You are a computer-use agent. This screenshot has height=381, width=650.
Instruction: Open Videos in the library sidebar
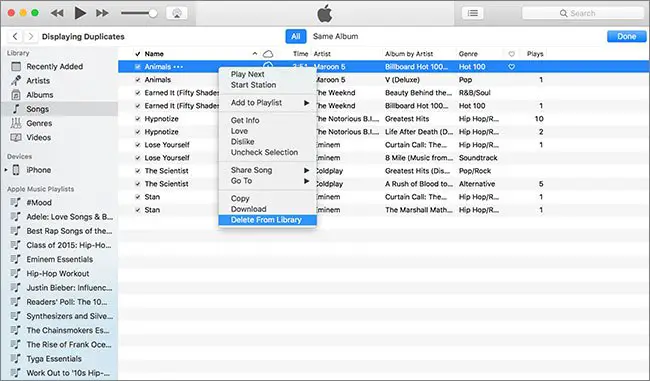[x=38, y=137]
